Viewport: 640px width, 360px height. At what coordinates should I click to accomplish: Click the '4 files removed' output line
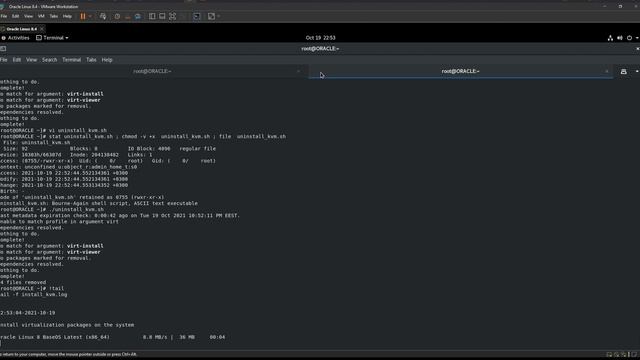[23, 282]
